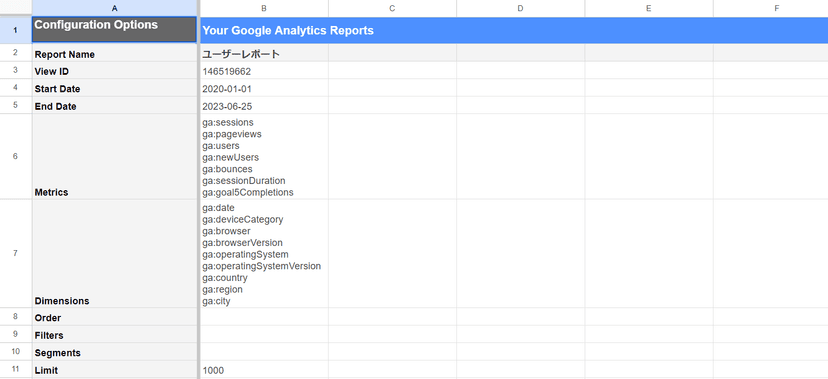Select column D header
Screen dimensions: 828x379
tap(521, 8)
